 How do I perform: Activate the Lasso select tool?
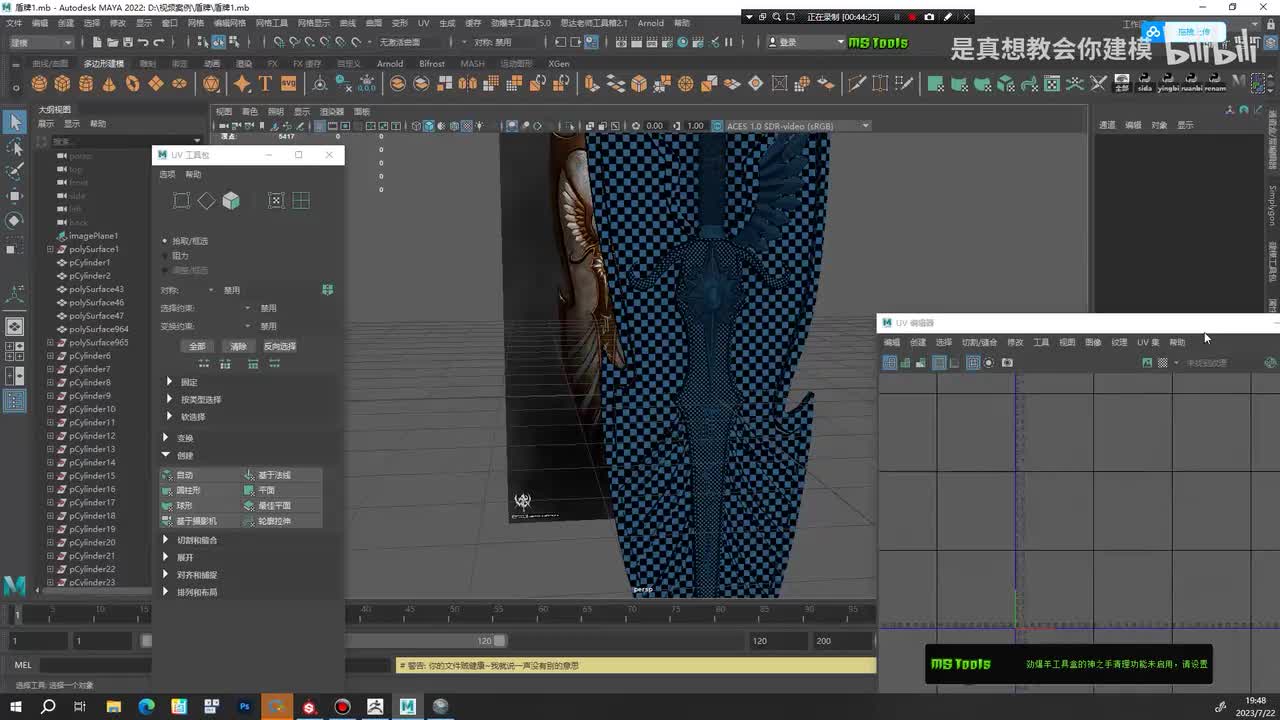pos(15,147)
